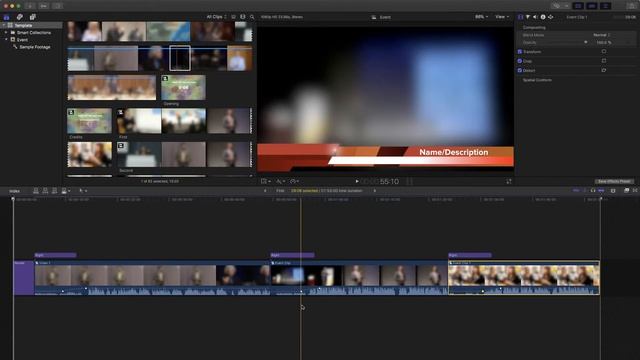The height and width of the screenshot is (360, 640).
Task: Open the Transitions browser
Action: 635,191
